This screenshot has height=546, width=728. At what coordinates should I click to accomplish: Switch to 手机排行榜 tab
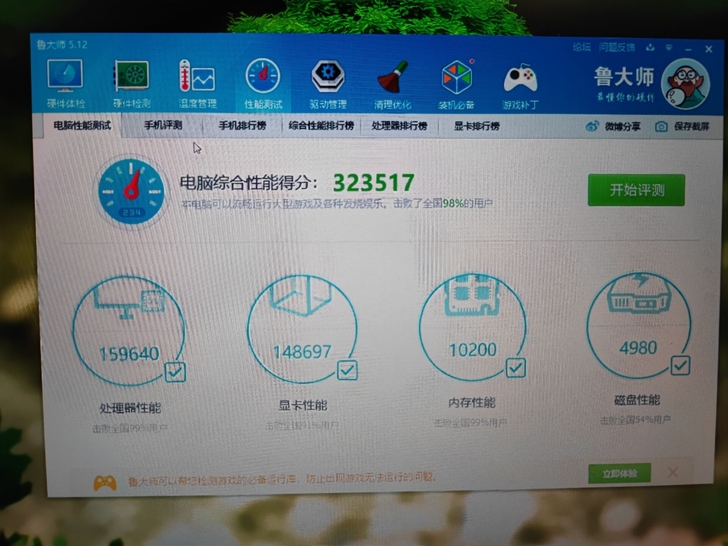(242, 125)
